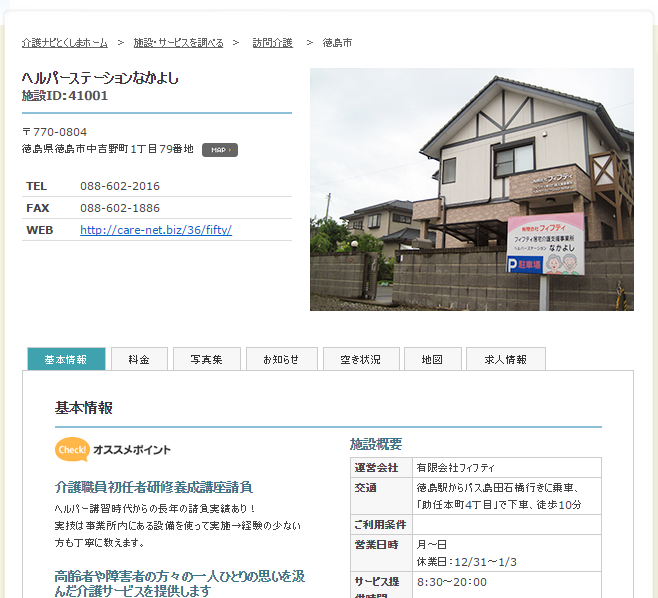This screenshot has height=598, width=658.
Task: Open the 写真集 tab
Action: 207,359
